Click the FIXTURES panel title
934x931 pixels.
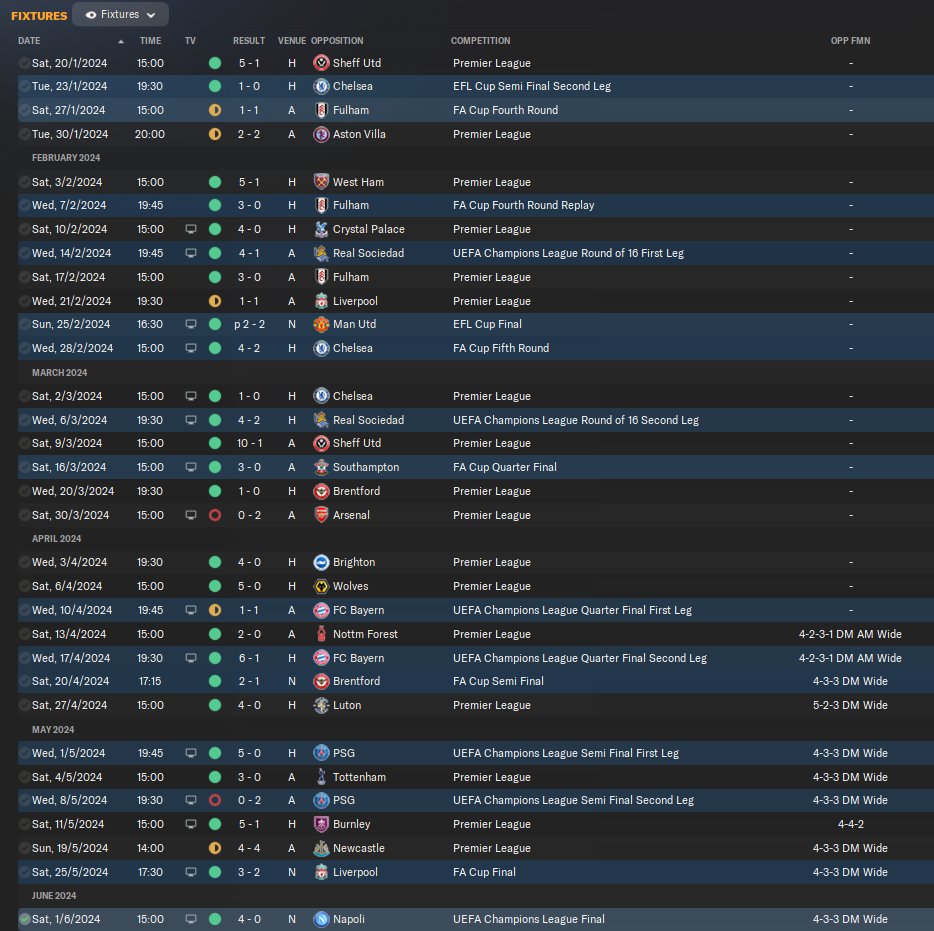39,16
